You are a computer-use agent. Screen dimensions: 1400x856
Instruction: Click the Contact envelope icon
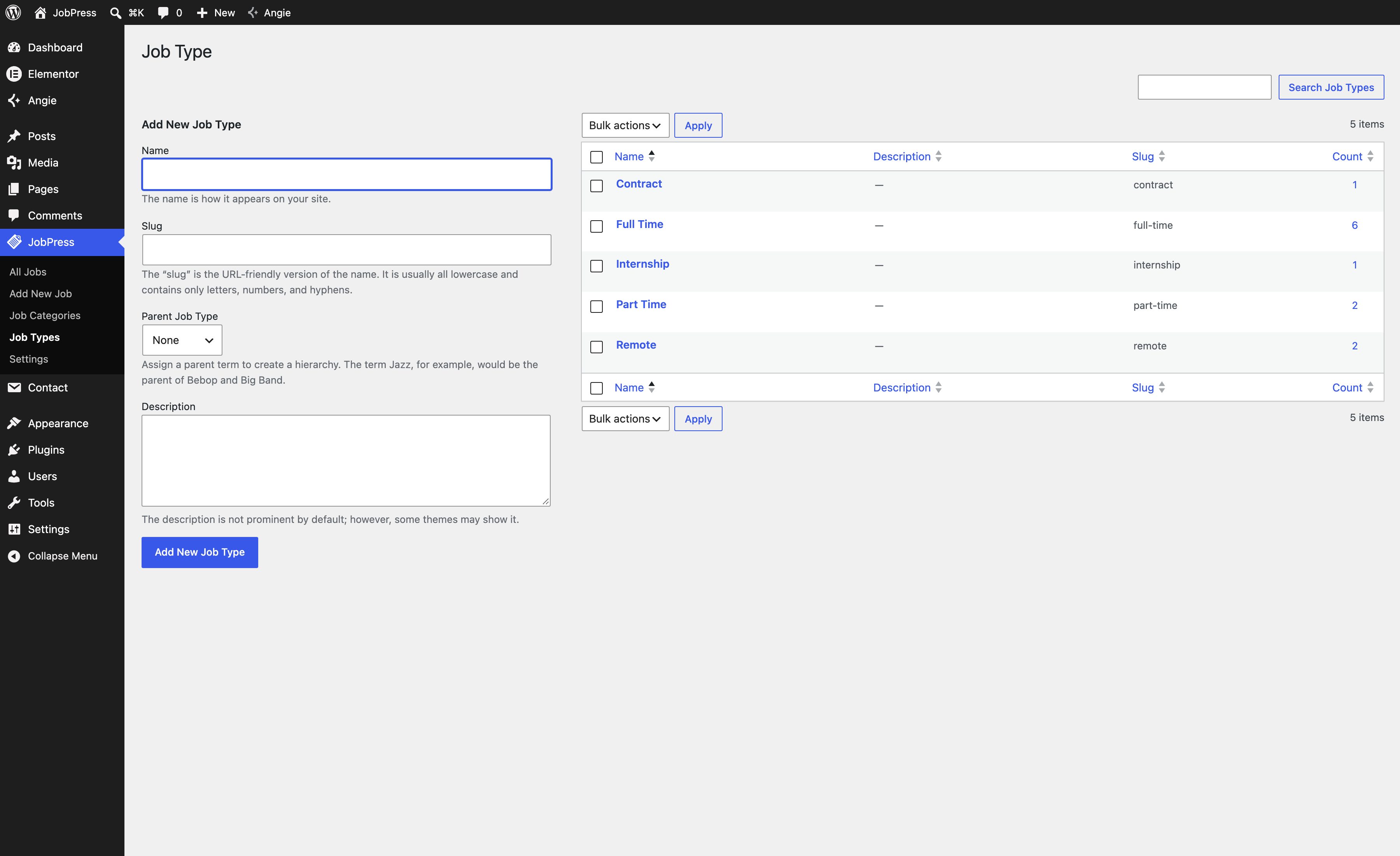[x=14, y=388]
